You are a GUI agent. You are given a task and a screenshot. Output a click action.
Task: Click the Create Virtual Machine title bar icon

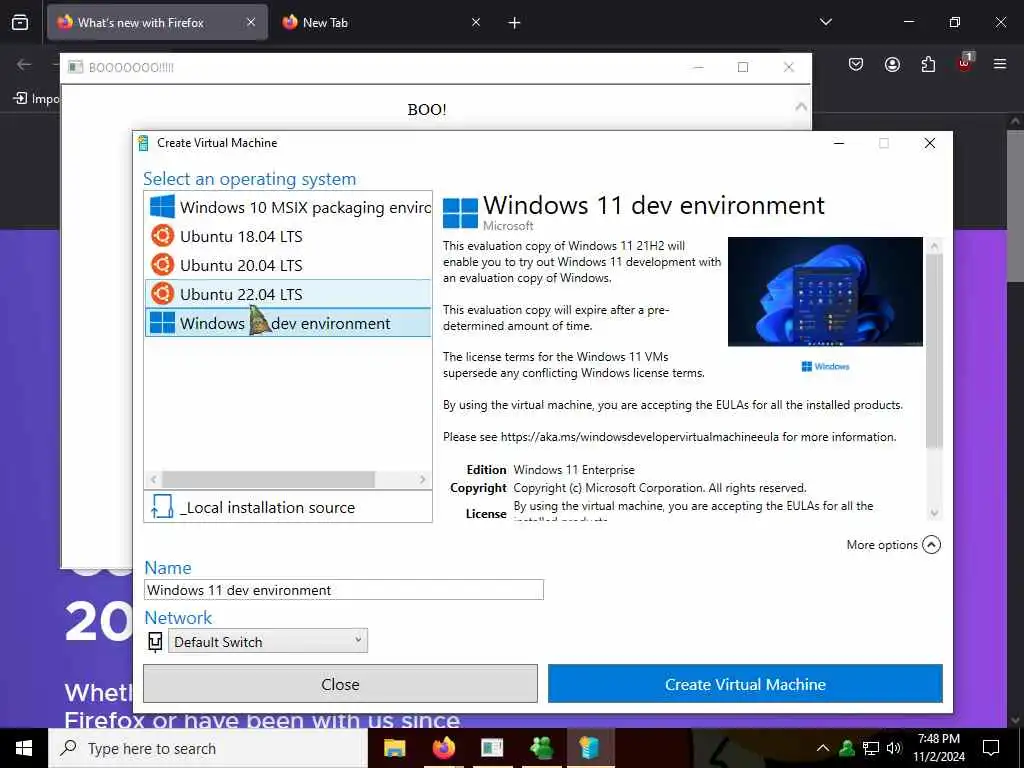point(144,143)
